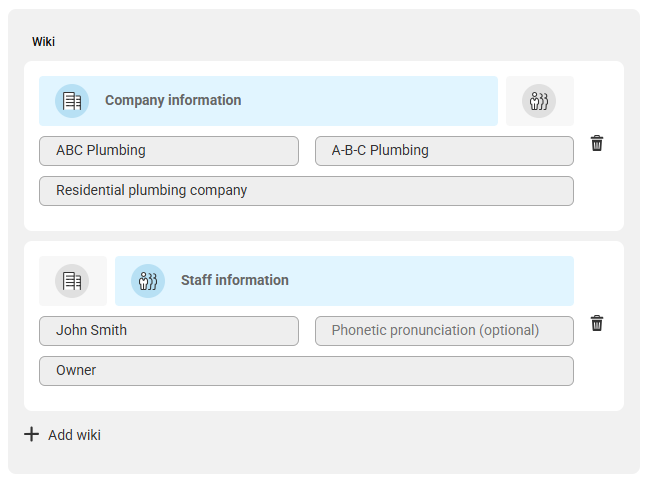
Task: Click the plus icon next to Add wiki
Action: pyautogui.click(x=31, y=434)
